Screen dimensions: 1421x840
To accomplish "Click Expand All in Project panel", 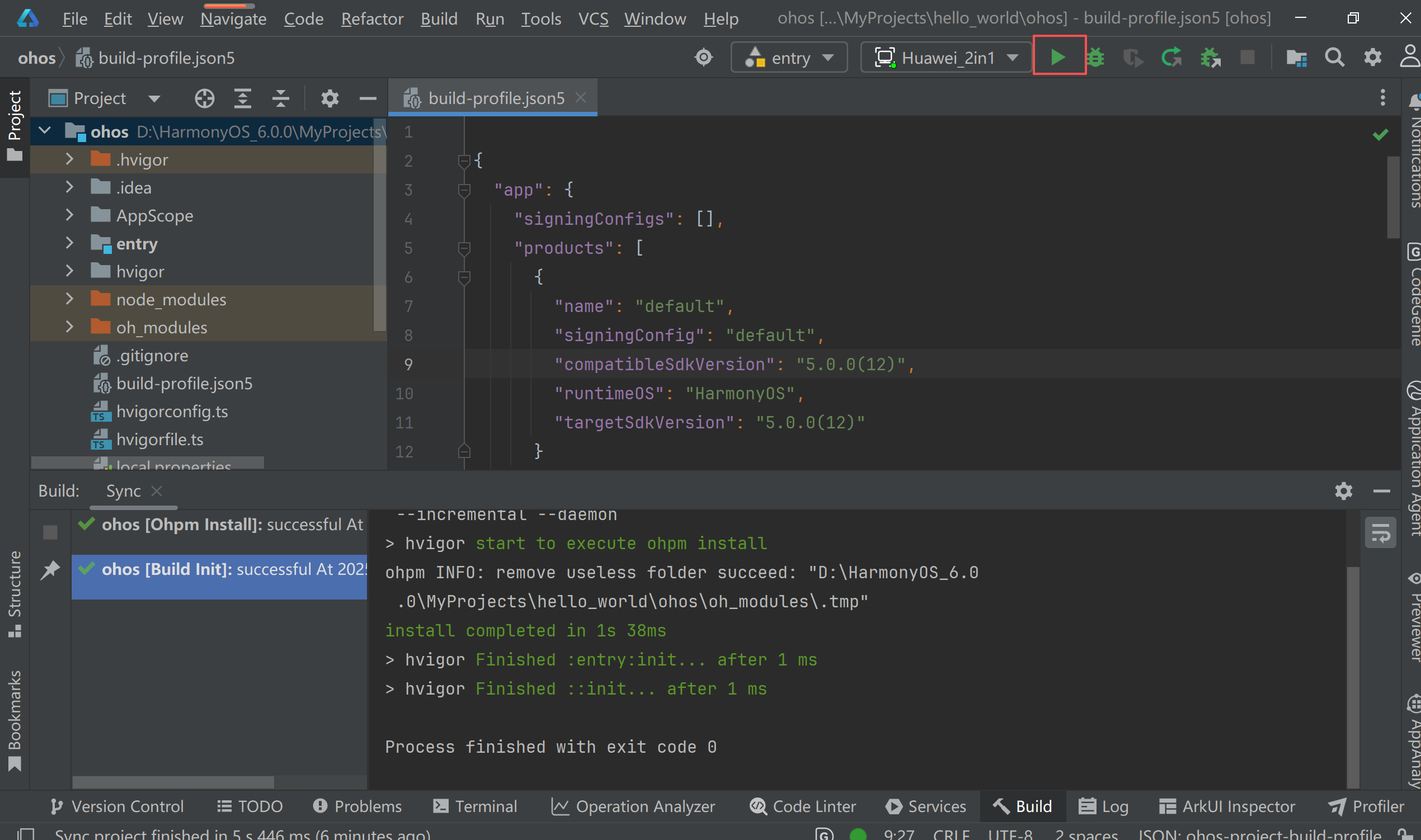I will pos(242,98).
